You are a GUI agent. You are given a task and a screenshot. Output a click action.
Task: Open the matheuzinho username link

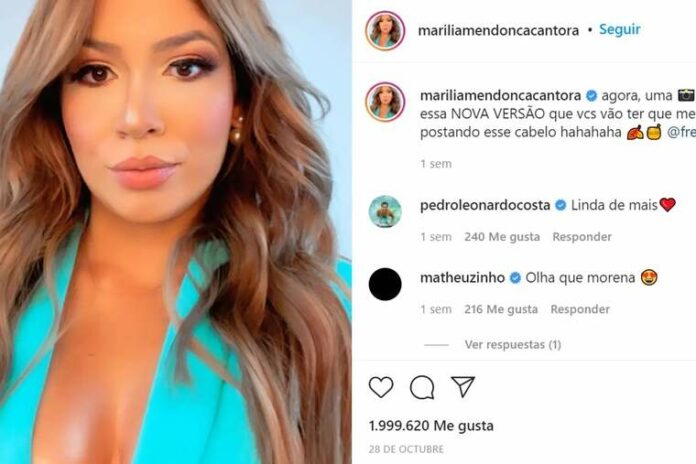tap(463, 278)
